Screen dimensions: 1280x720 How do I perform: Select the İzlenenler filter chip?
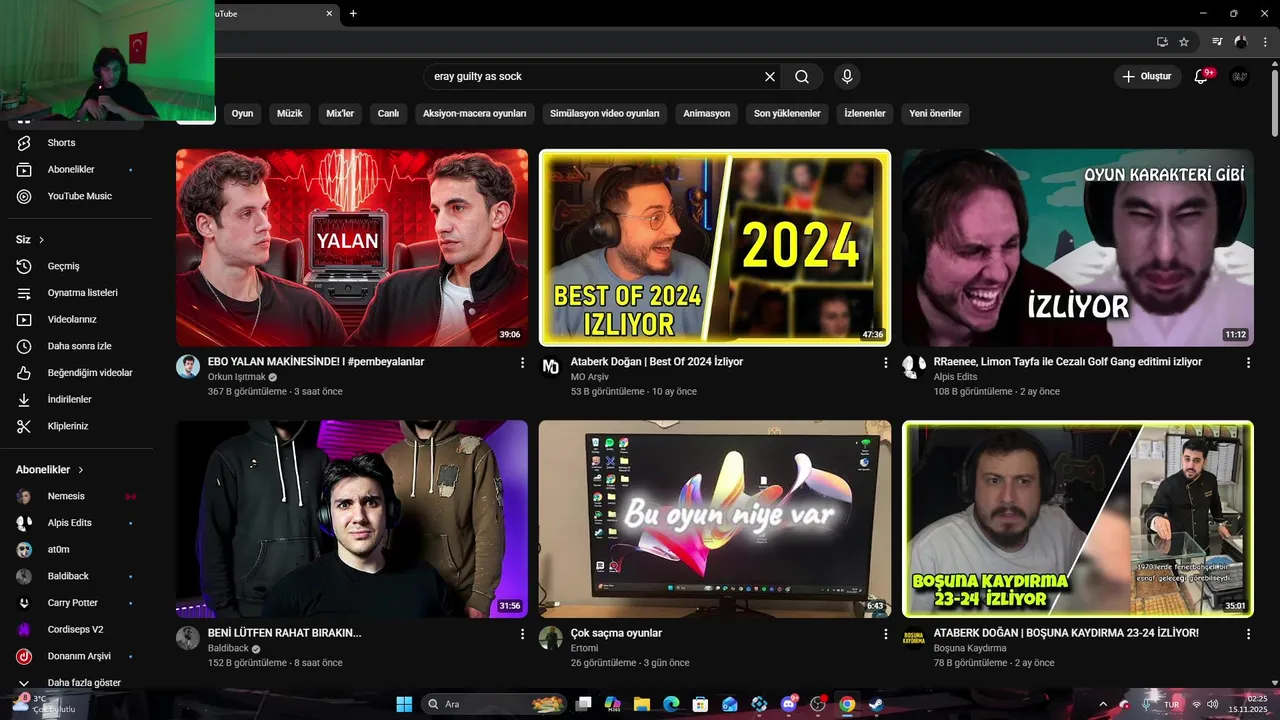tap(865, 114)
